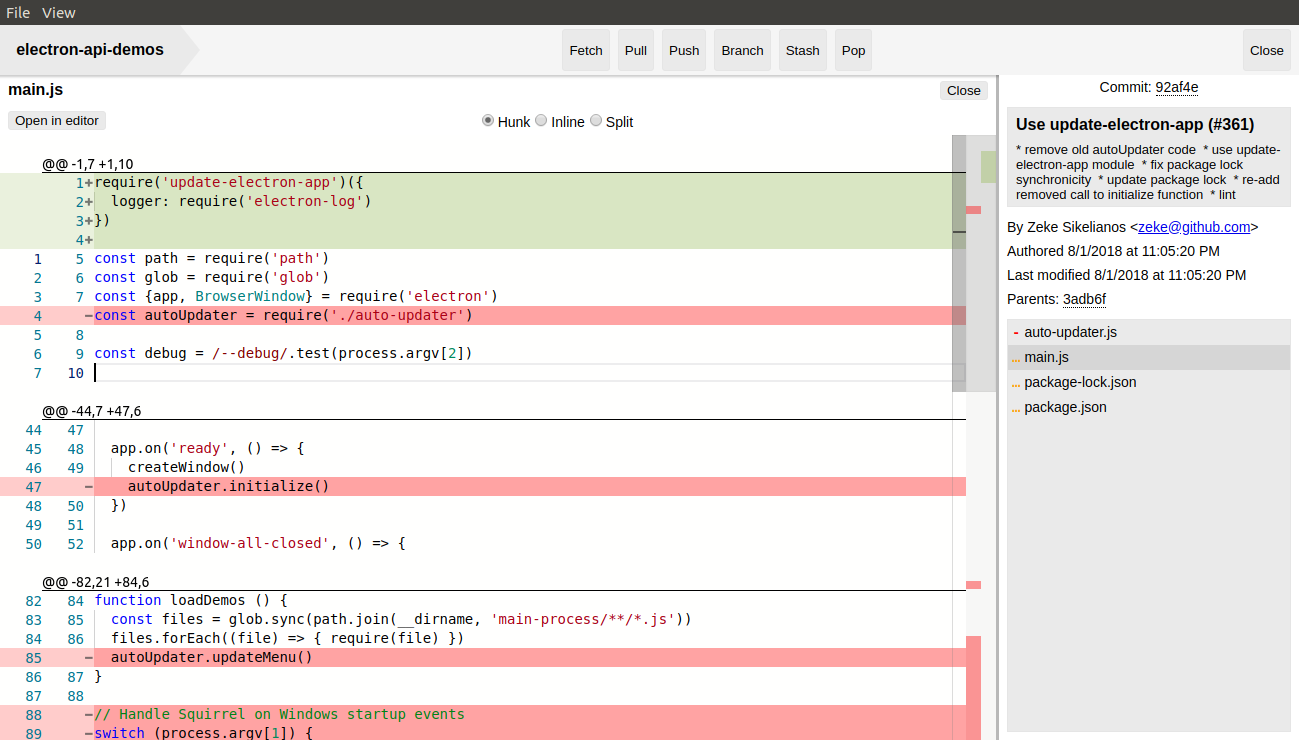Click the Last modified date text
The height and width of the screenshot is (740, 1299).
coord(1126,275)
